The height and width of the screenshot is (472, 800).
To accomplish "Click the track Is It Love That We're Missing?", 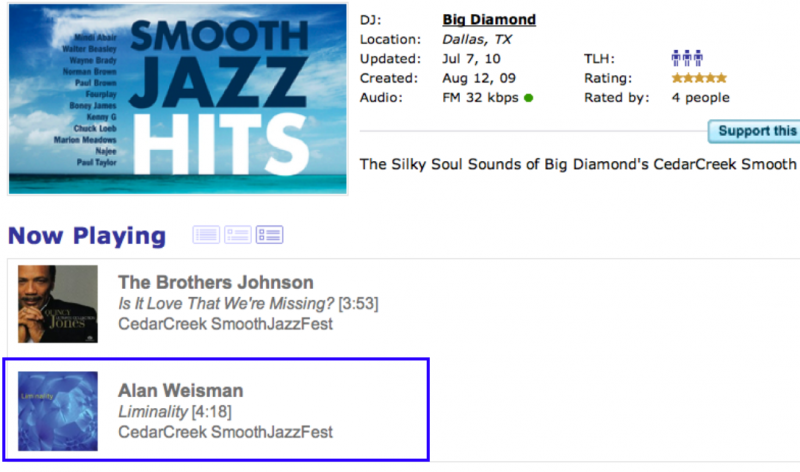I will 225,303.
